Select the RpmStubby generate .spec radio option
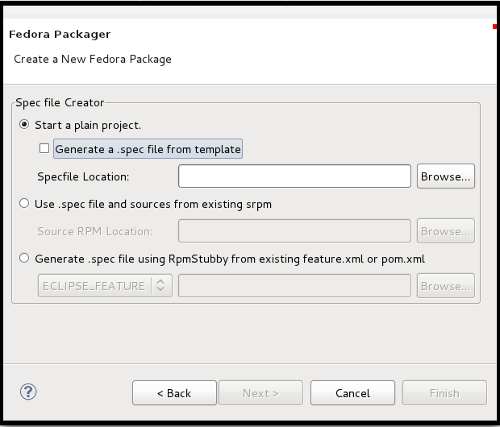Screen dimensions: 500x427 point(24,258)
